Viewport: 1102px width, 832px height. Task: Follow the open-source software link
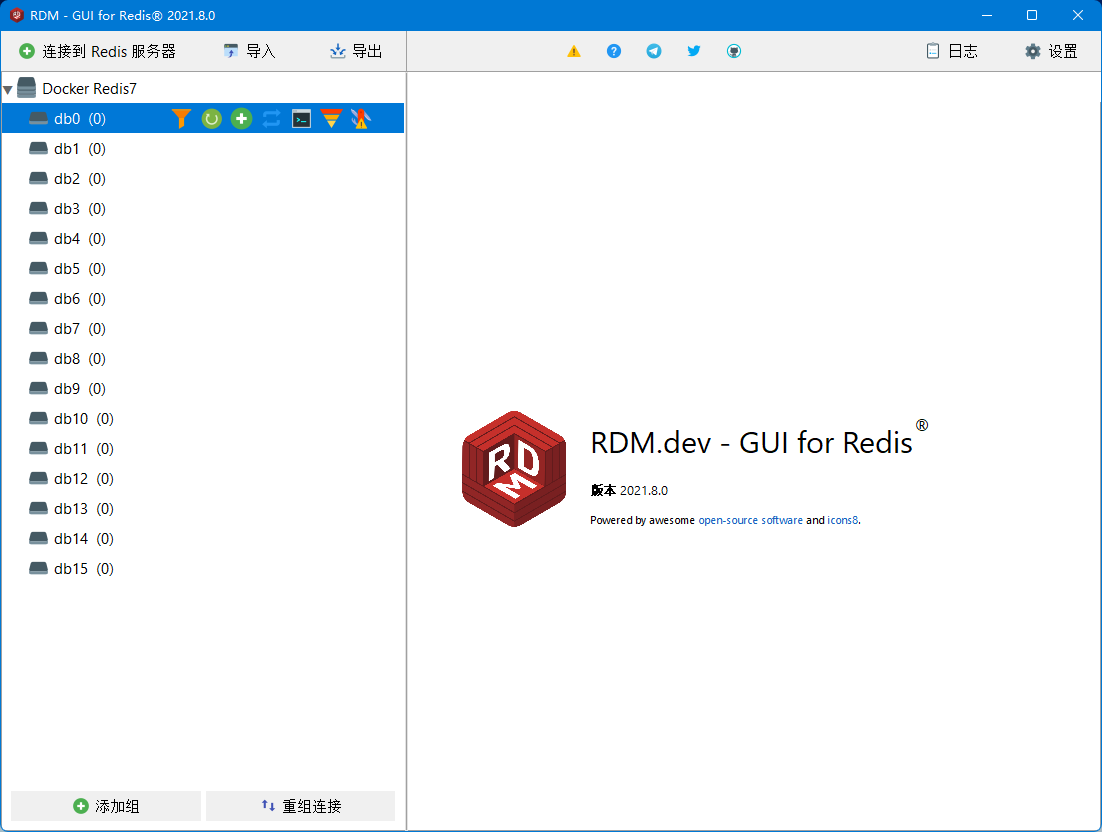(750, 520)
